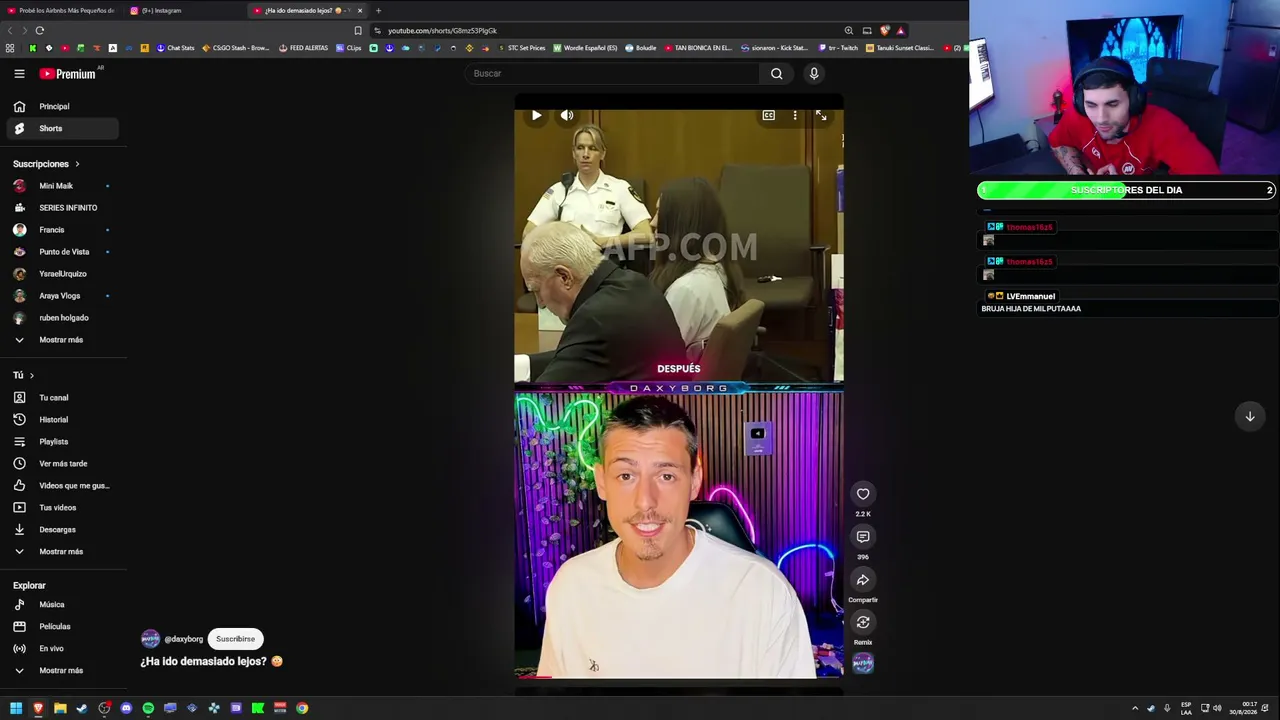This screenshot has width=1280, height=720.
Task: Click the search magnifier button
Action: tap(776, 73)
